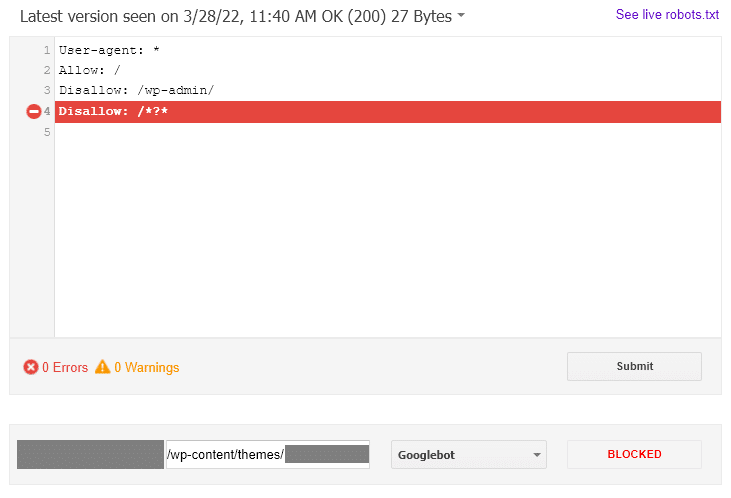Click the Allow: / line in editor
Viewport: 731px width, 498px height.
click(x=90, y=70)
